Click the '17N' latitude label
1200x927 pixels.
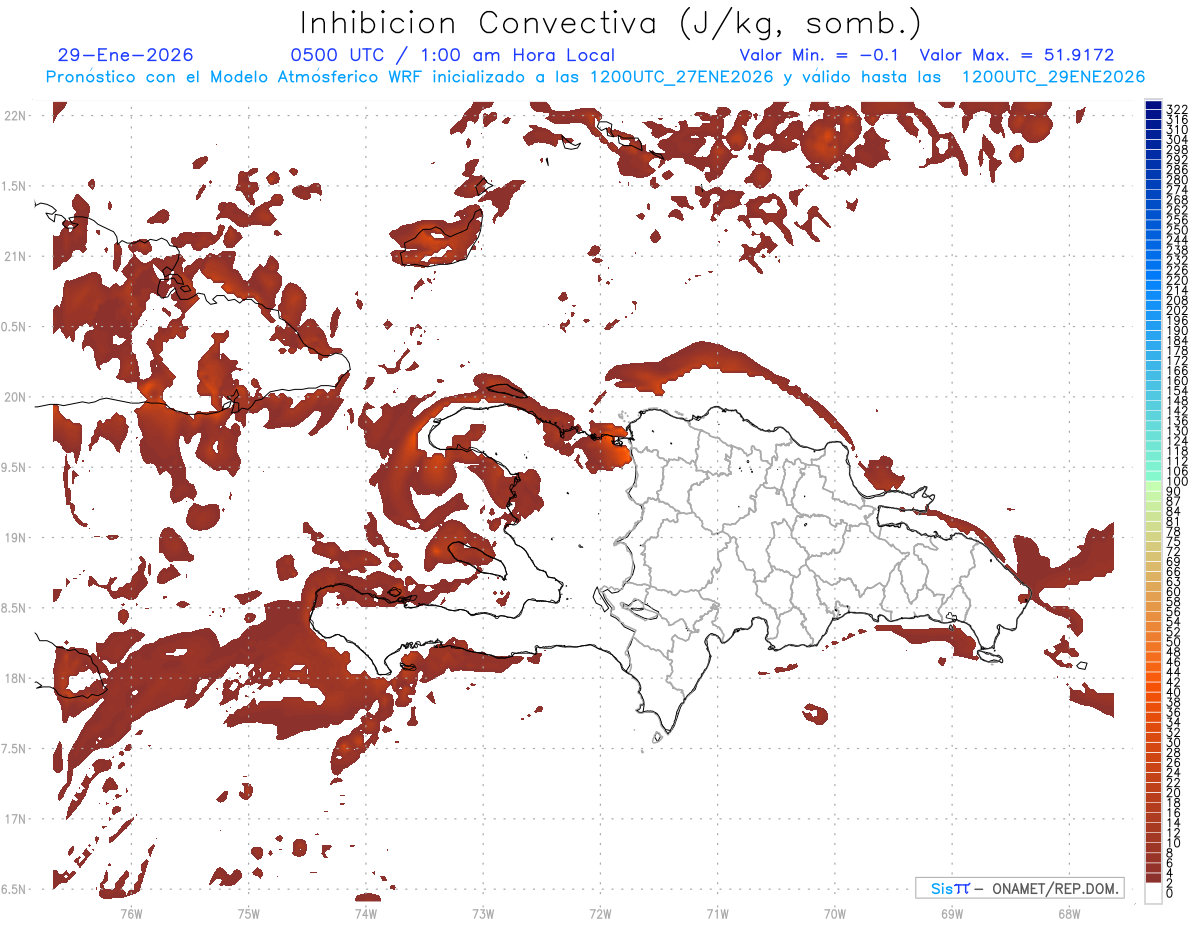coord(15,819)
